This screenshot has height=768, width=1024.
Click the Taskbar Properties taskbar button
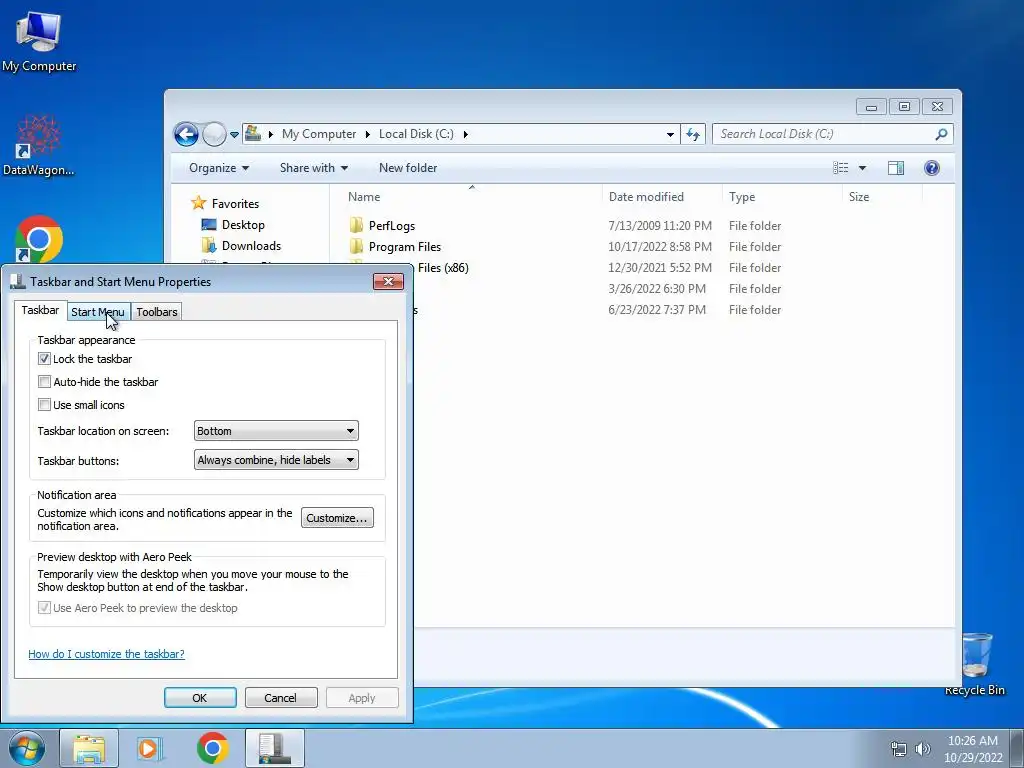[274, 748]
